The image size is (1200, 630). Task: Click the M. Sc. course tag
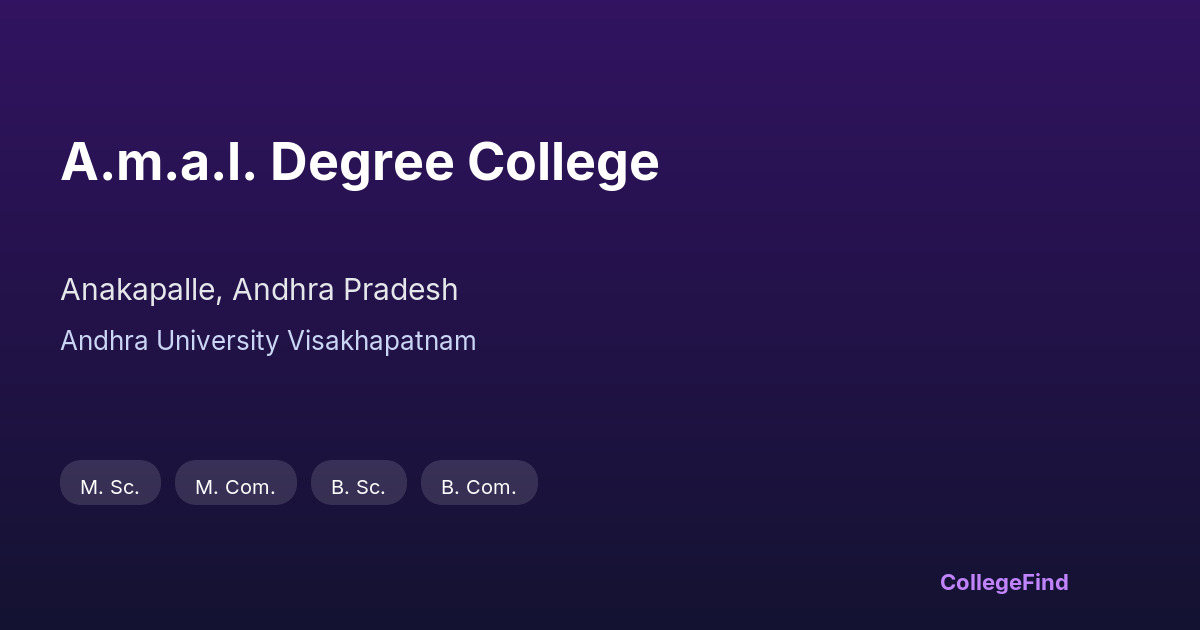click(110, 487)
